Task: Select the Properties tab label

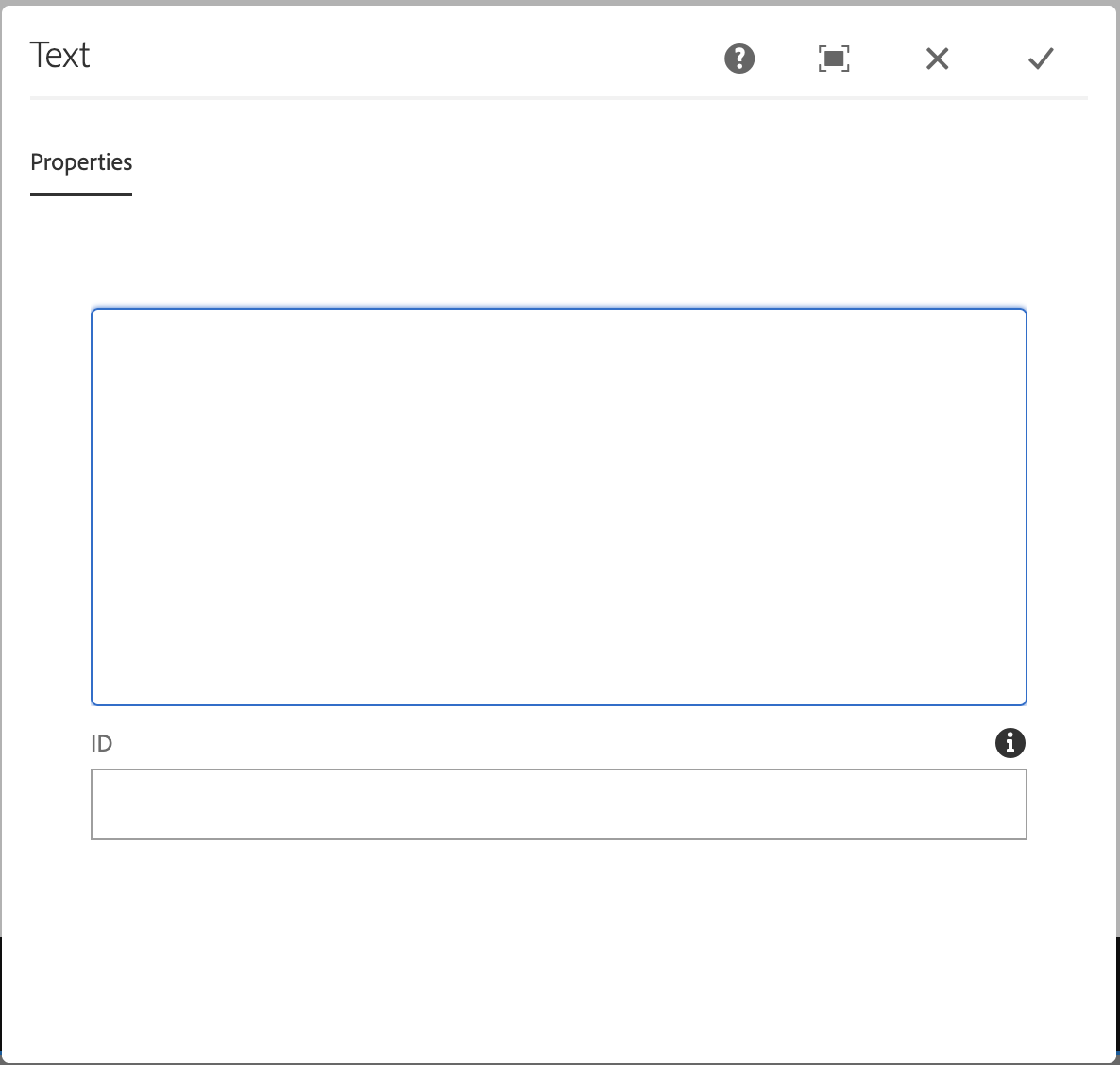Action: click(81, 162)
